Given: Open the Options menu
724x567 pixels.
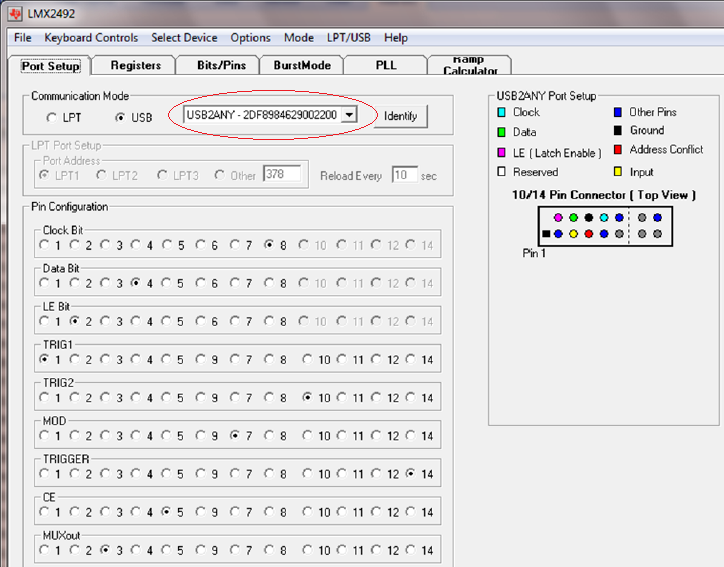Looking at the screenshot, I should pyautogui.click(x=250, y=38).
